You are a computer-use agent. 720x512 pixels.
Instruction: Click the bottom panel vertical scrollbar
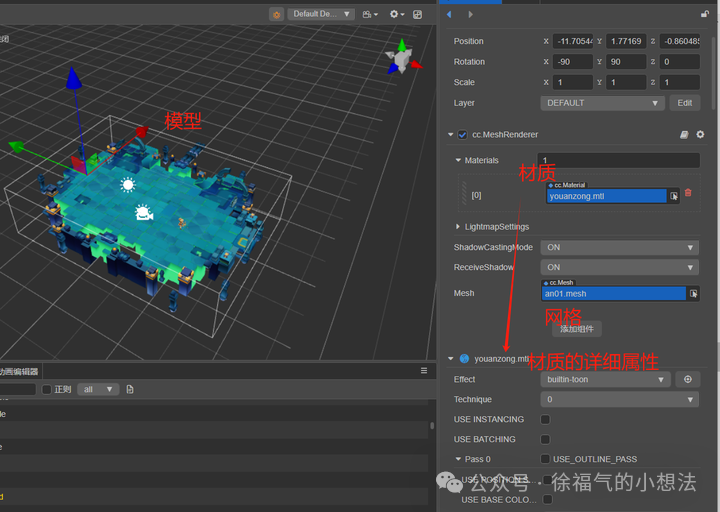click(x=432, y=426)
